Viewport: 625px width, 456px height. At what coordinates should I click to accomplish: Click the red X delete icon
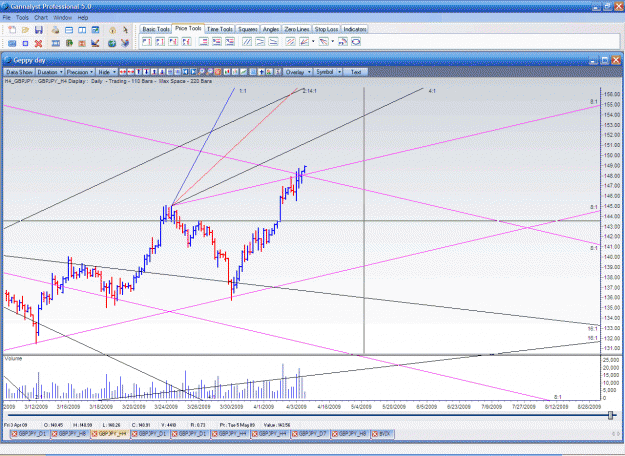pyautogui.click(x=38, y=43)
